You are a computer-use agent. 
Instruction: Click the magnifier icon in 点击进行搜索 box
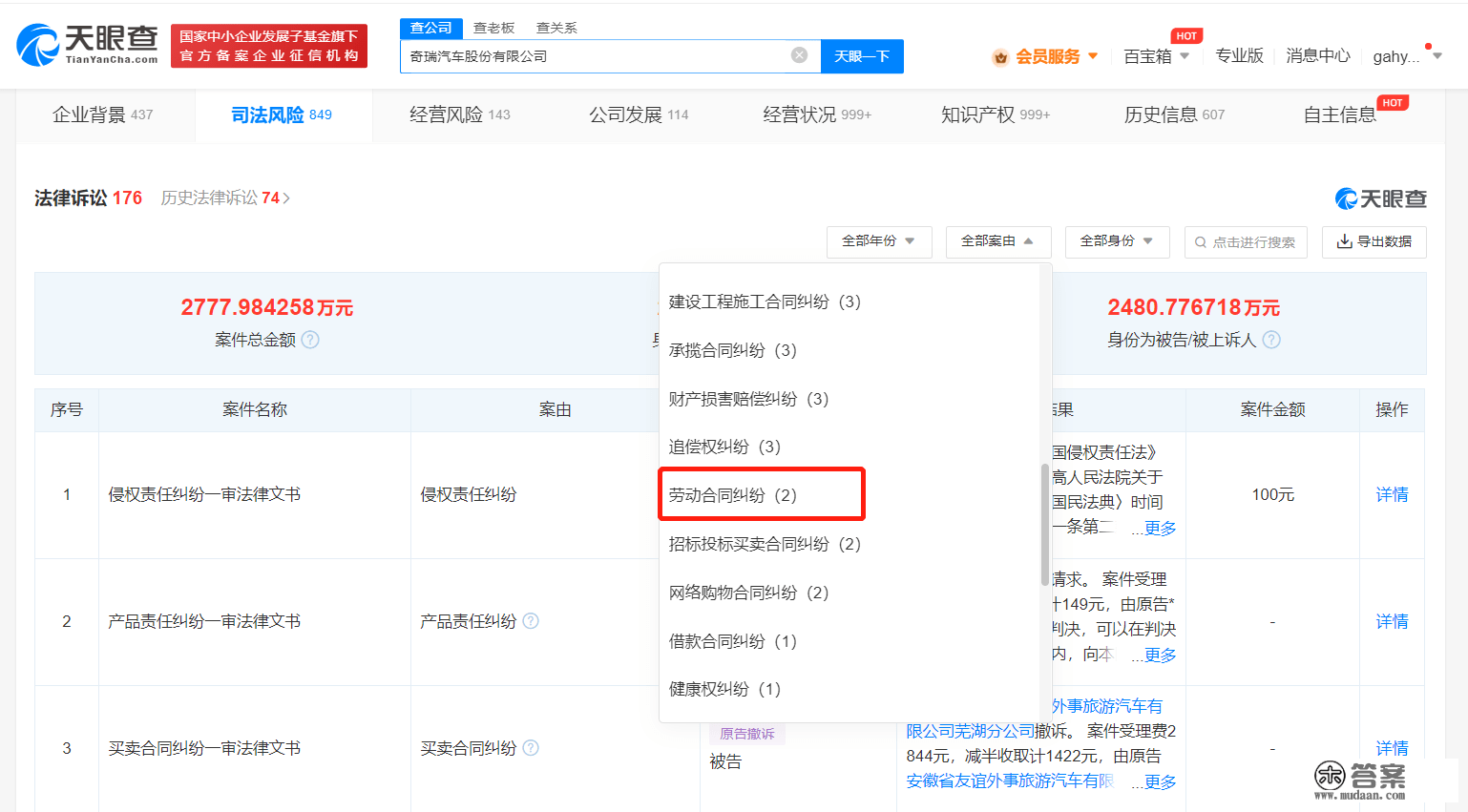1201,242
